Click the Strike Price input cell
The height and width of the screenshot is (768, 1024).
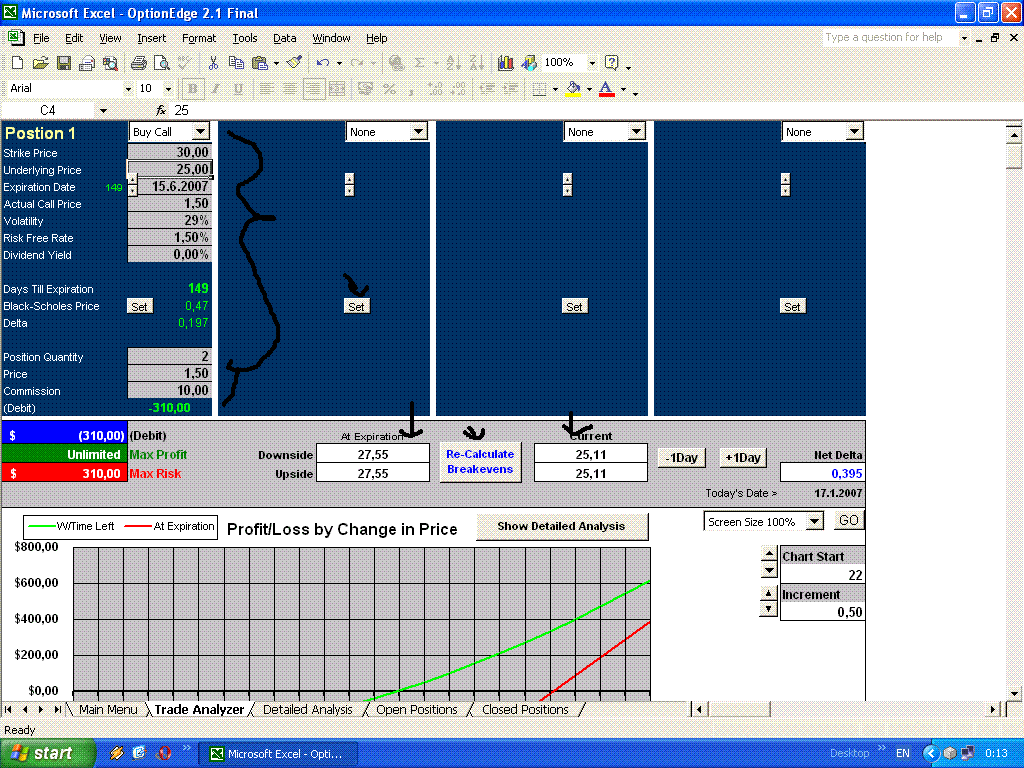click(x=170, y=153)
